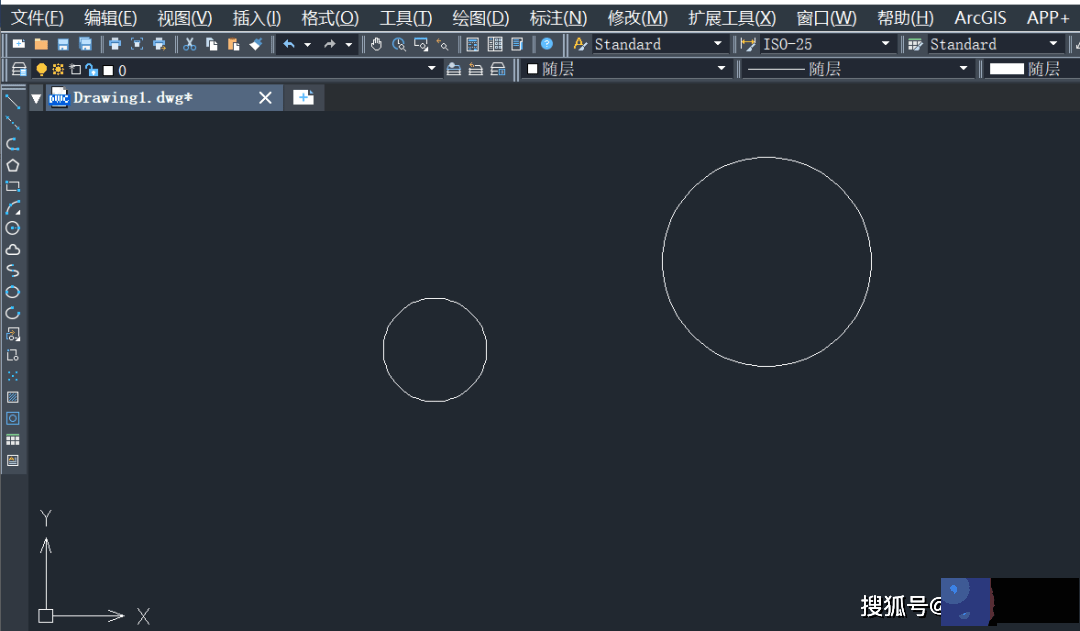
Task: Select the Line drawing tool
Action: pos(12,102)
